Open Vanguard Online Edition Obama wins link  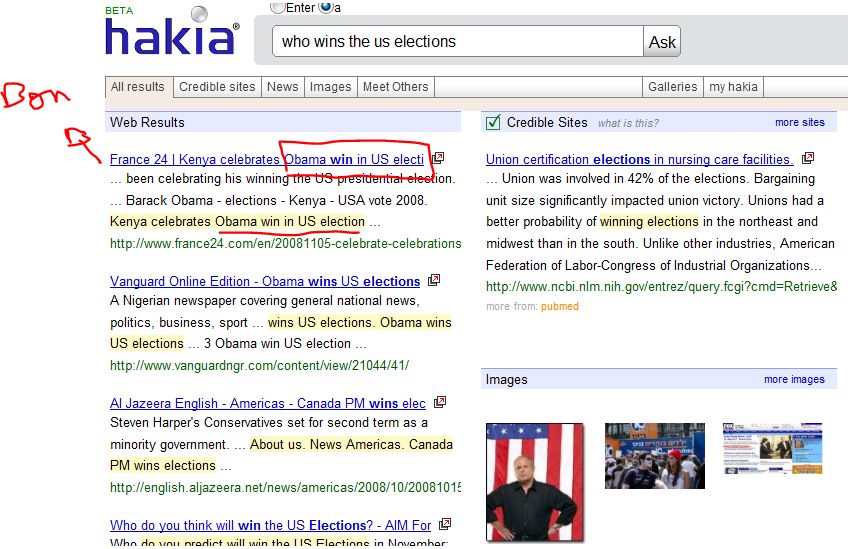point(265,282)
